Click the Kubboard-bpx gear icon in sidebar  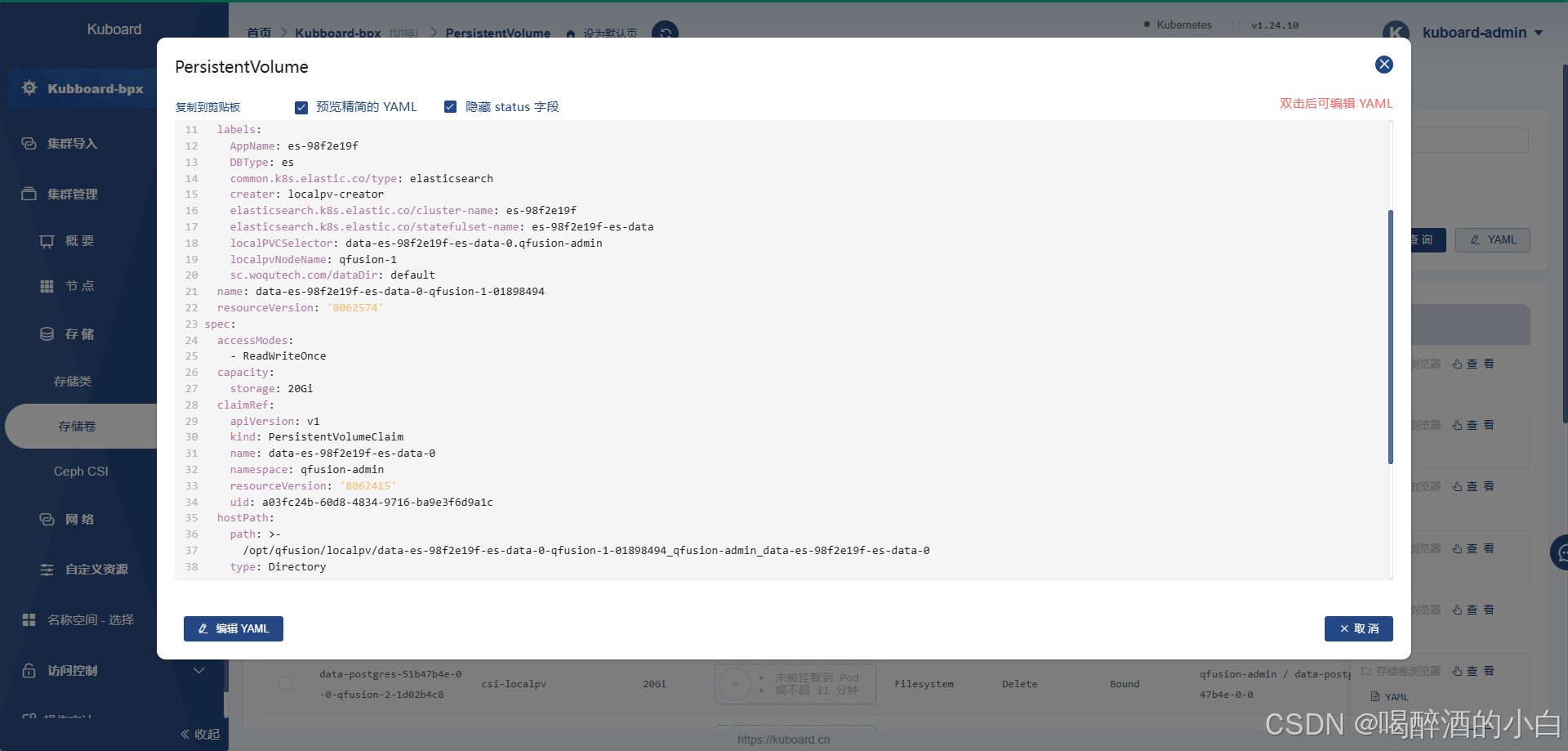[29, 88]
